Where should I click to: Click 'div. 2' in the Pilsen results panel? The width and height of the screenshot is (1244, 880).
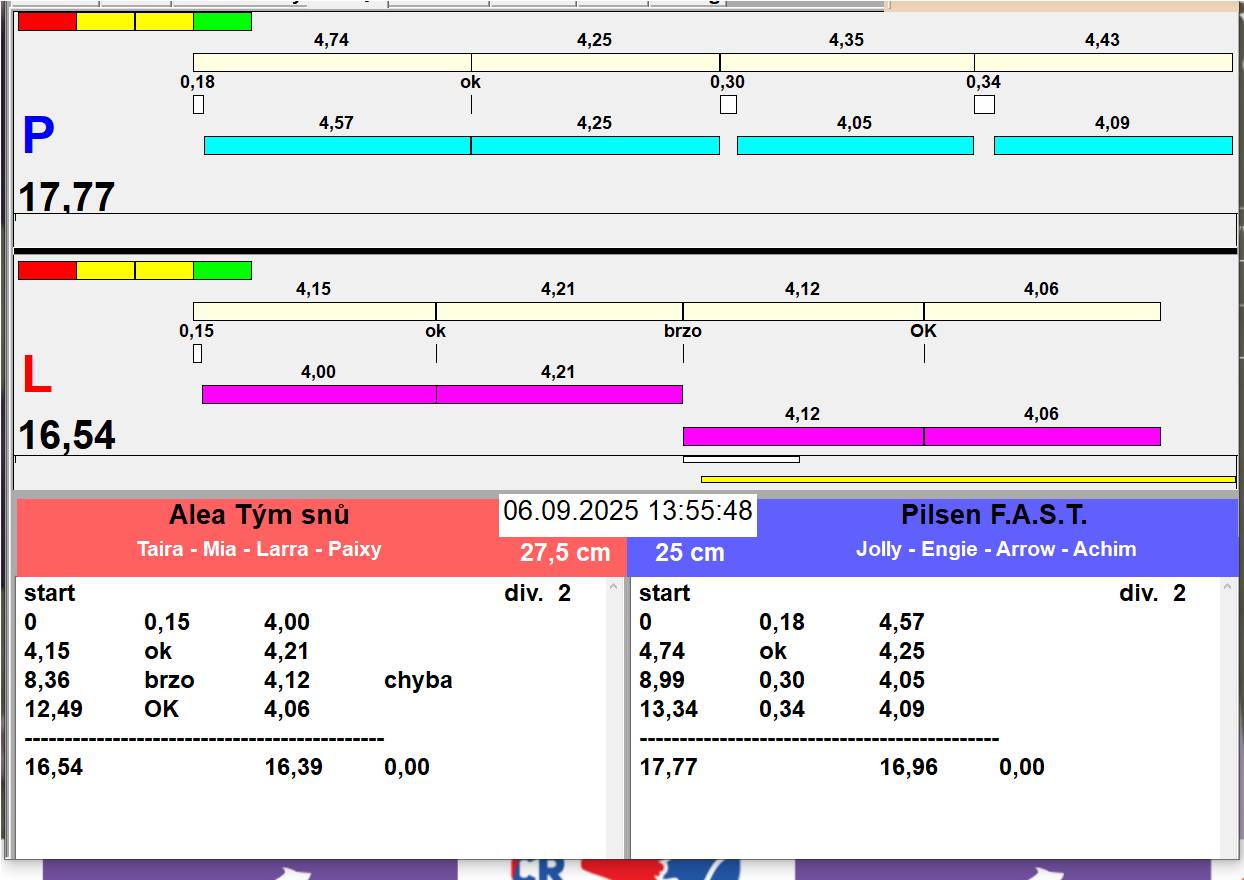coord(1153,593)
